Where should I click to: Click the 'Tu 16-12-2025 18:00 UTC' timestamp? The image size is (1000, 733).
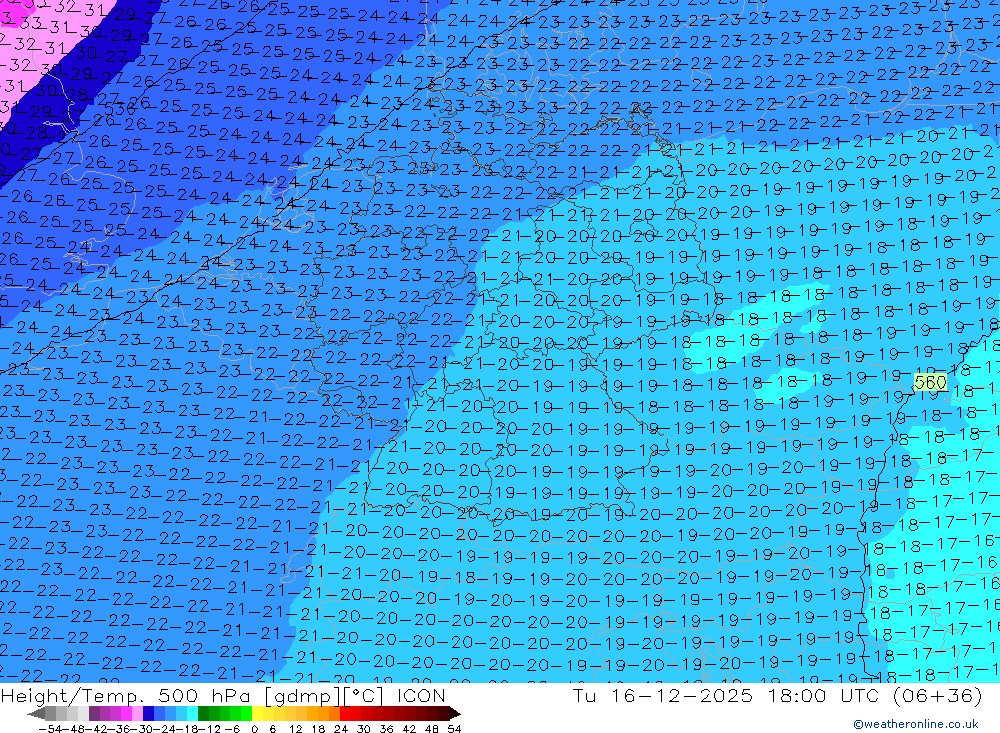(725, 695)
